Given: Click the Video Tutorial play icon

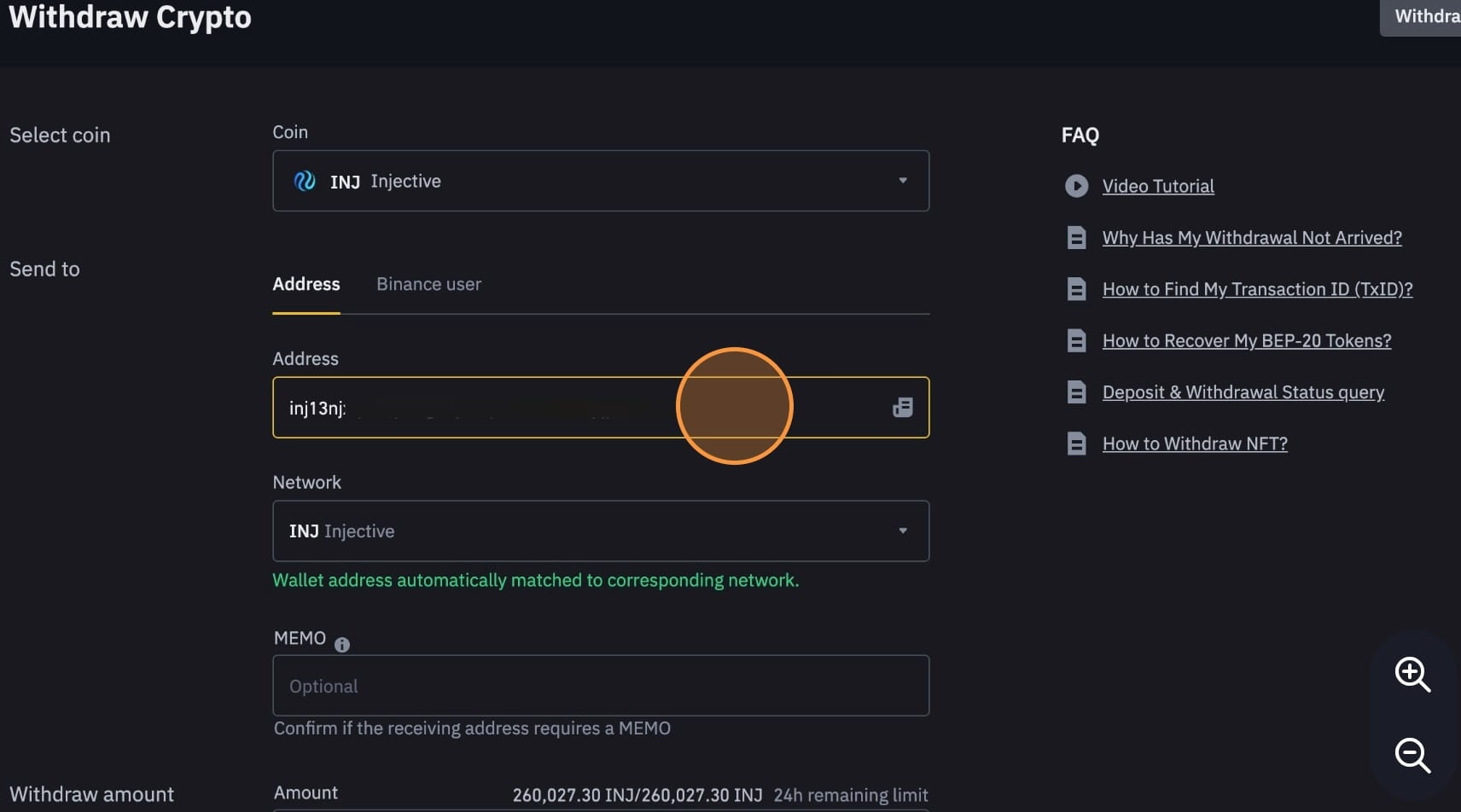Looking at the screenshot, I should tap(1076, 186).
